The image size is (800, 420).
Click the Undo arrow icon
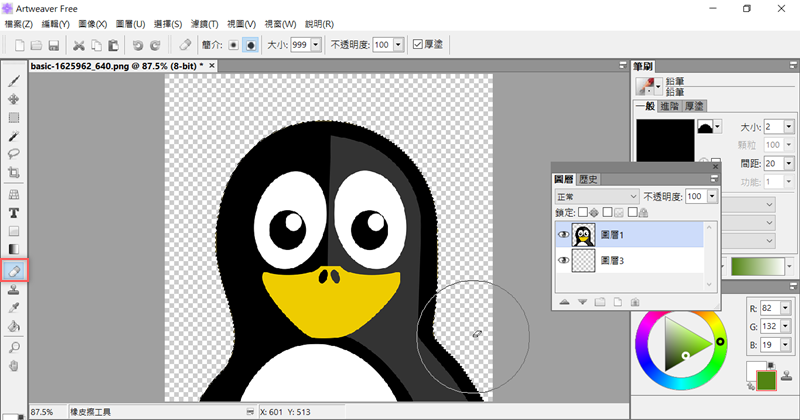click(x=138, y=45)
